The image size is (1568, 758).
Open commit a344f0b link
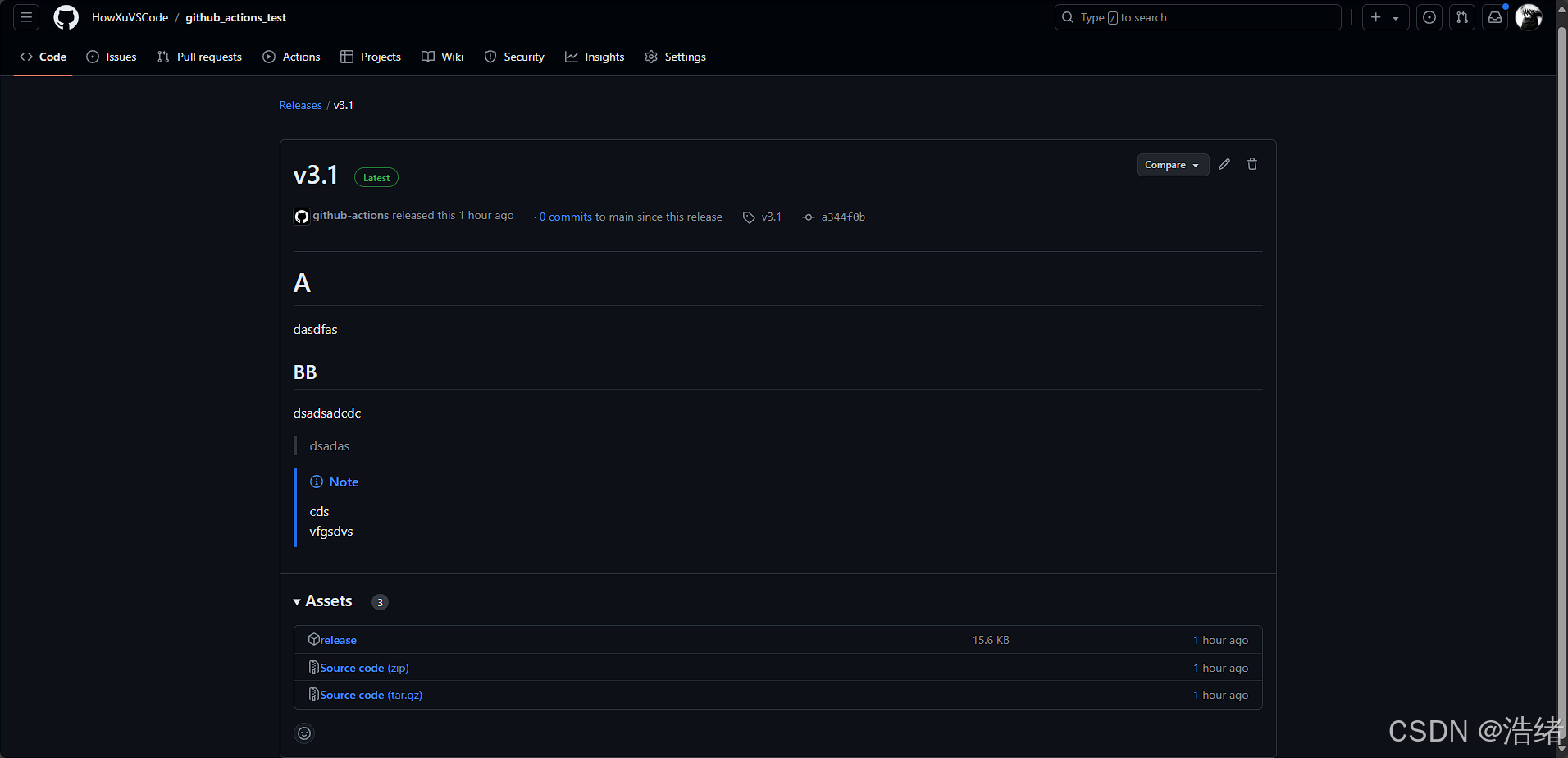[842, 217]
